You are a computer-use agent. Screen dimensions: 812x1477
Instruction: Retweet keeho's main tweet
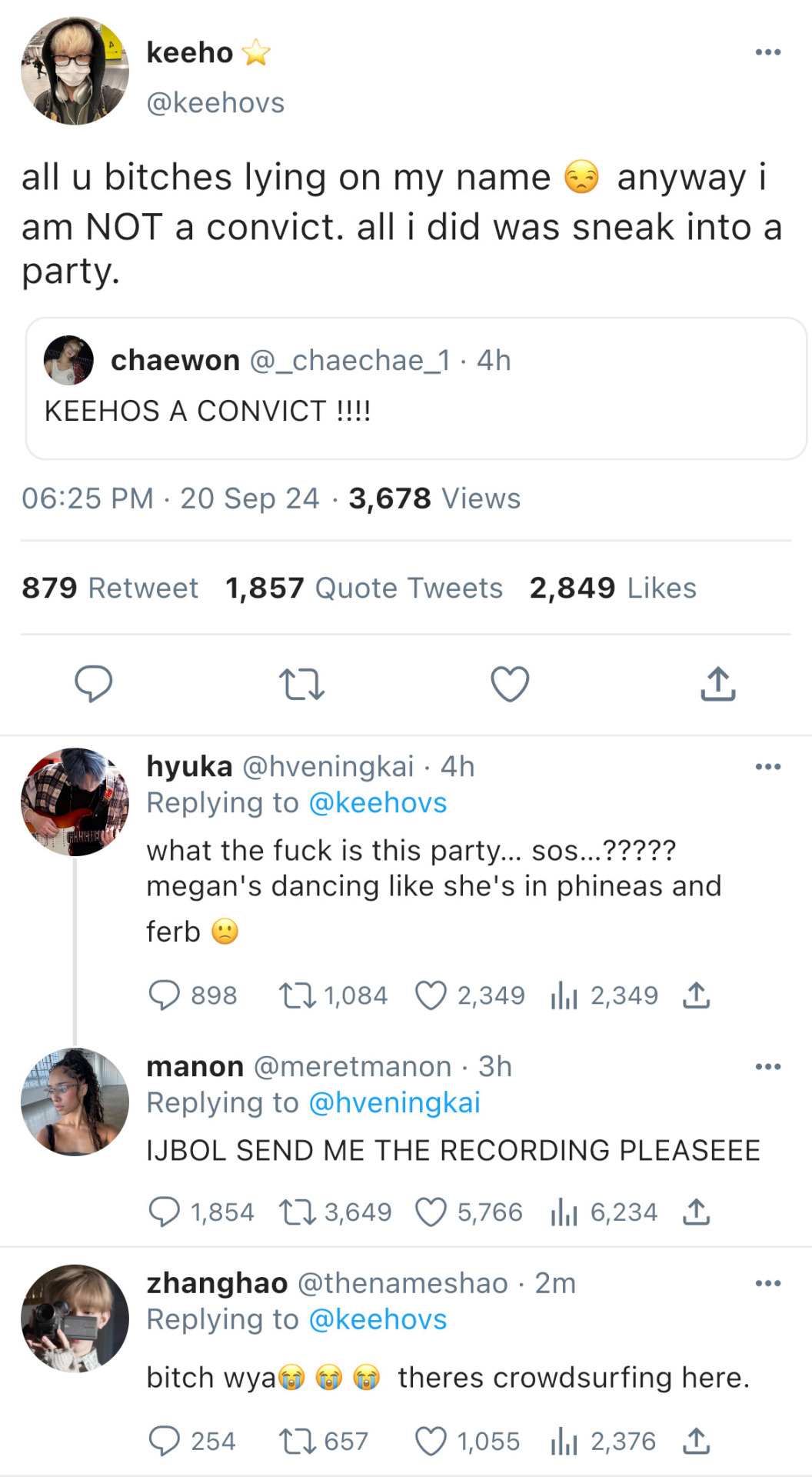point(301,684)
